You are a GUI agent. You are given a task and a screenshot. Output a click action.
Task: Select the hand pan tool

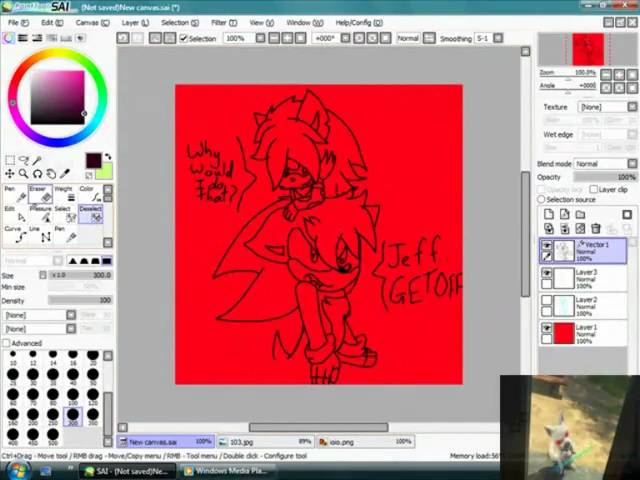tap(51, 174)
